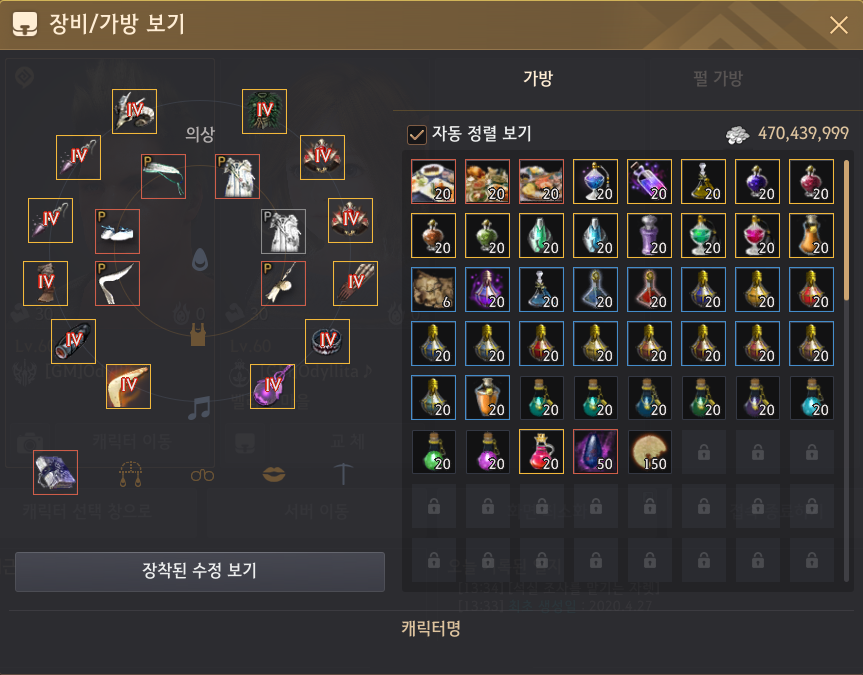
Task: Select the green leafy armor slot
Action: tap(264, 111)
